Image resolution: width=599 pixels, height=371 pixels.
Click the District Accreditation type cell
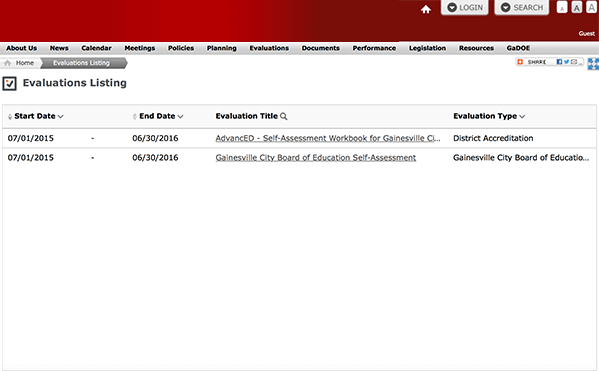pyautogui.click(x=493, y=138)
